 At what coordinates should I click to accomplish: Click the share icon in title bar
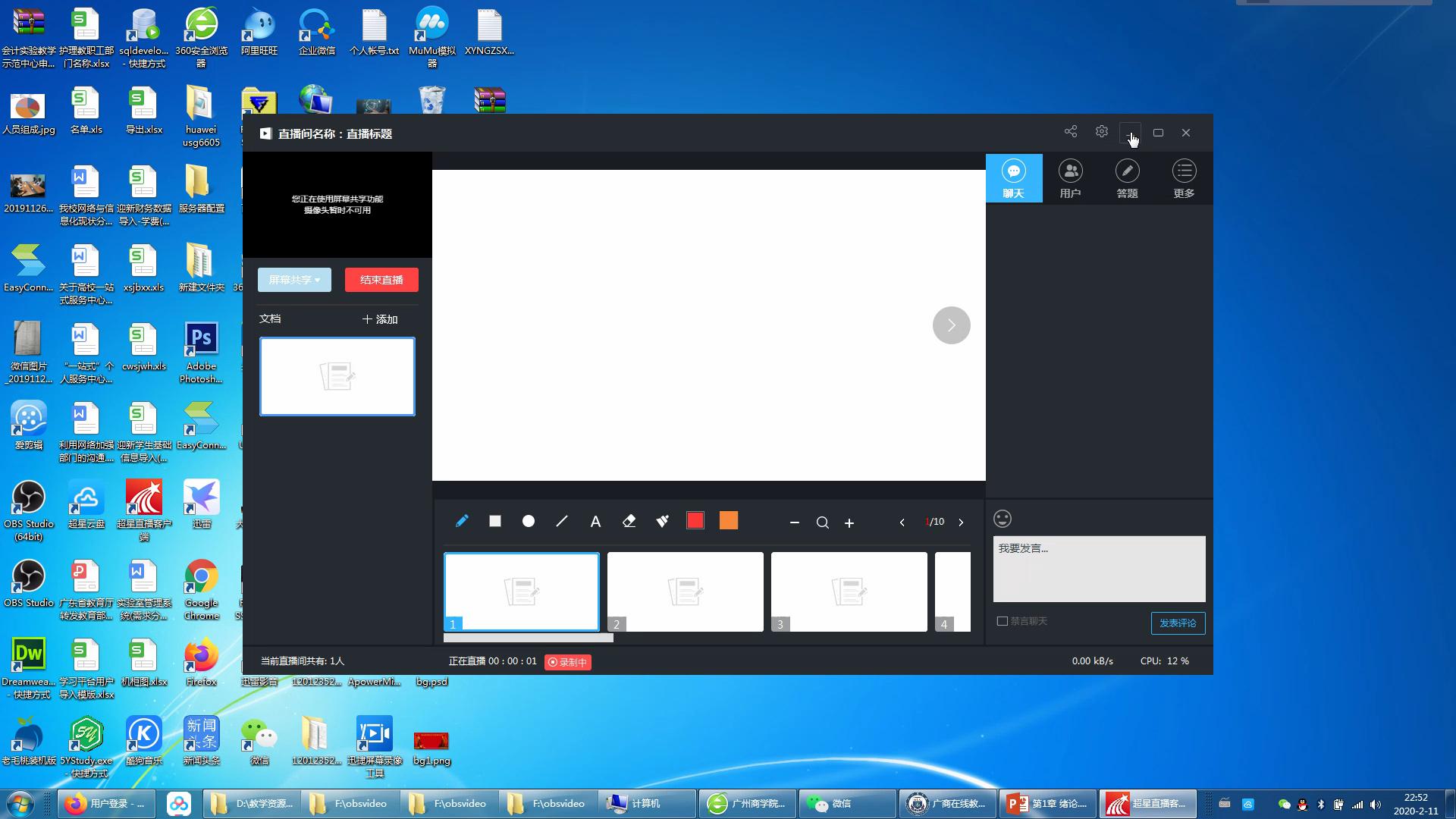click(1071, 132)
